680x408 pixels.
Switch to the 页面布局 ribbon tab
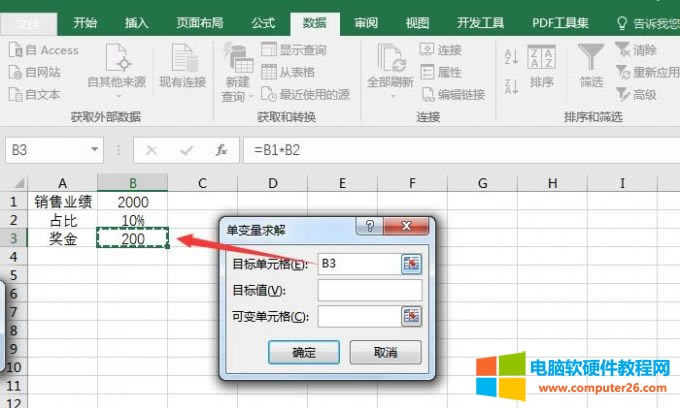(x=200, y=22)
